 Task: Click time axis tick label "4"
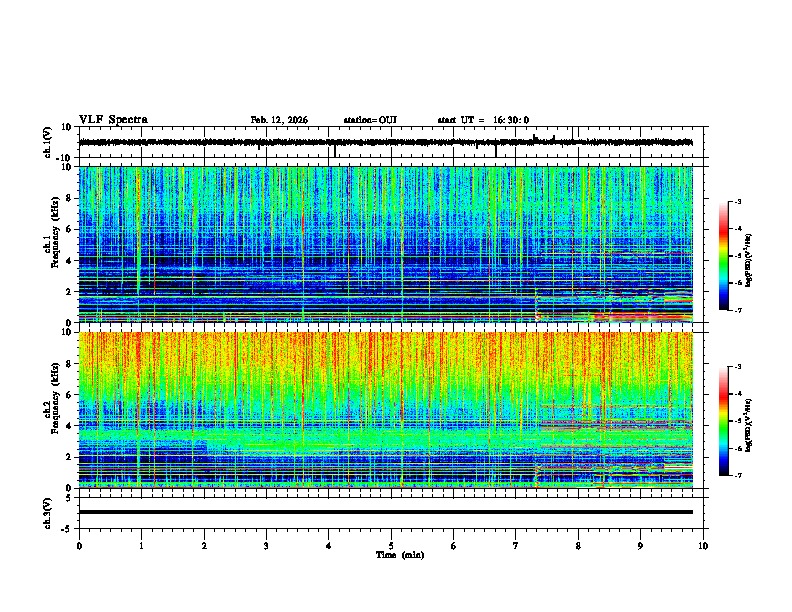pyautogui.click(x=329, y=546)
